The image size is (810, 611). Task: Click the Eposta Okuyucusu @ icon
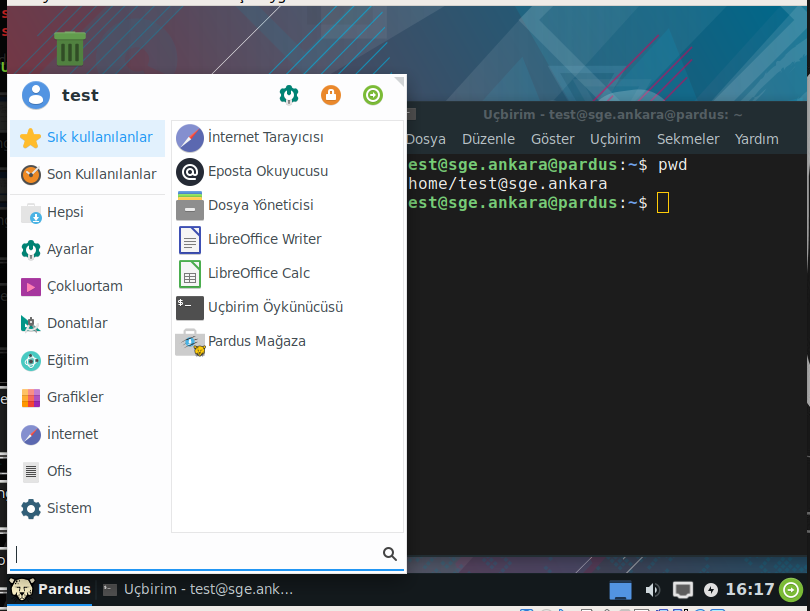(x=190, y=171)
